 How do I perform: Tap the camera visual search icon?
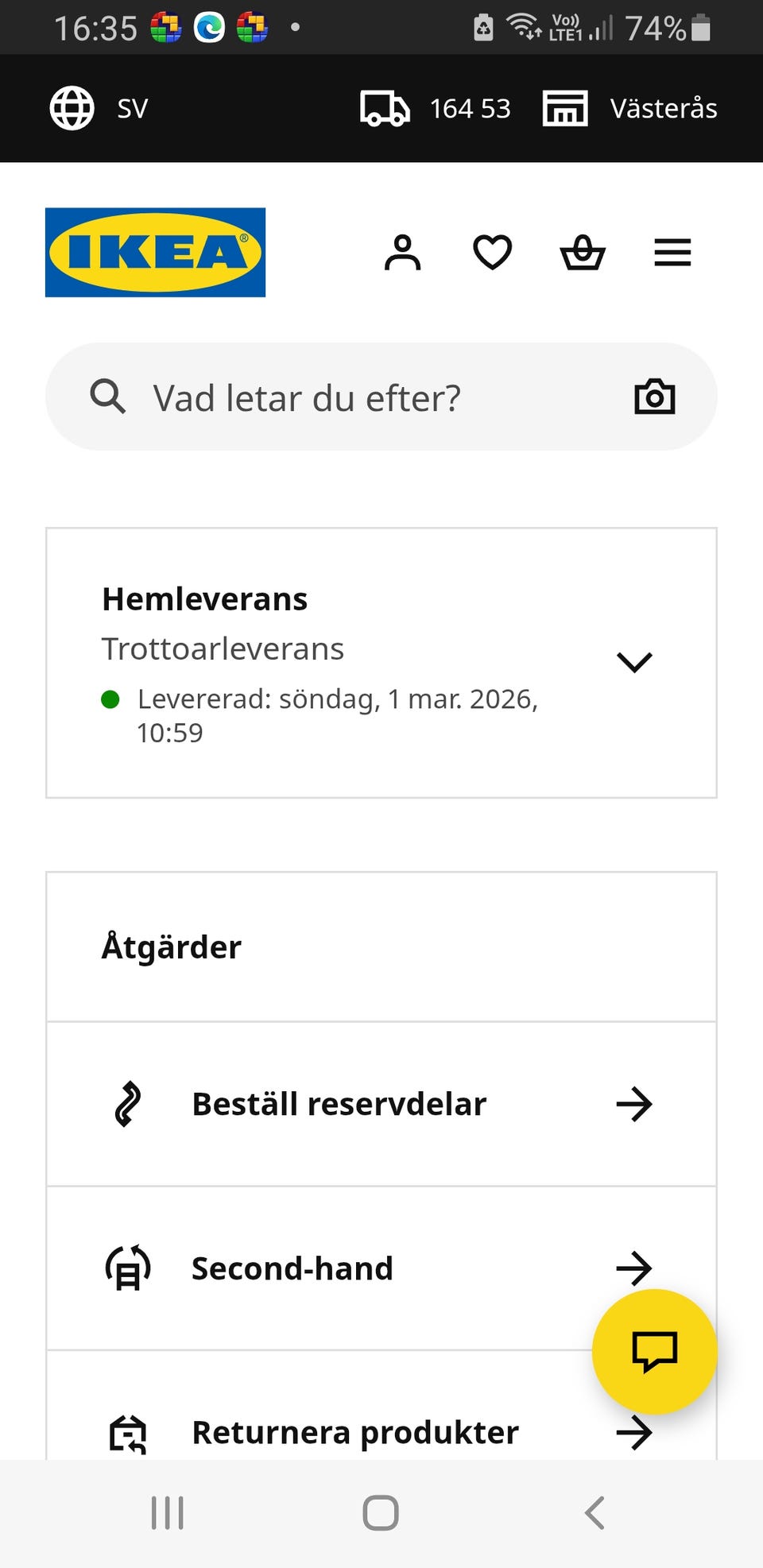(655, 397)
